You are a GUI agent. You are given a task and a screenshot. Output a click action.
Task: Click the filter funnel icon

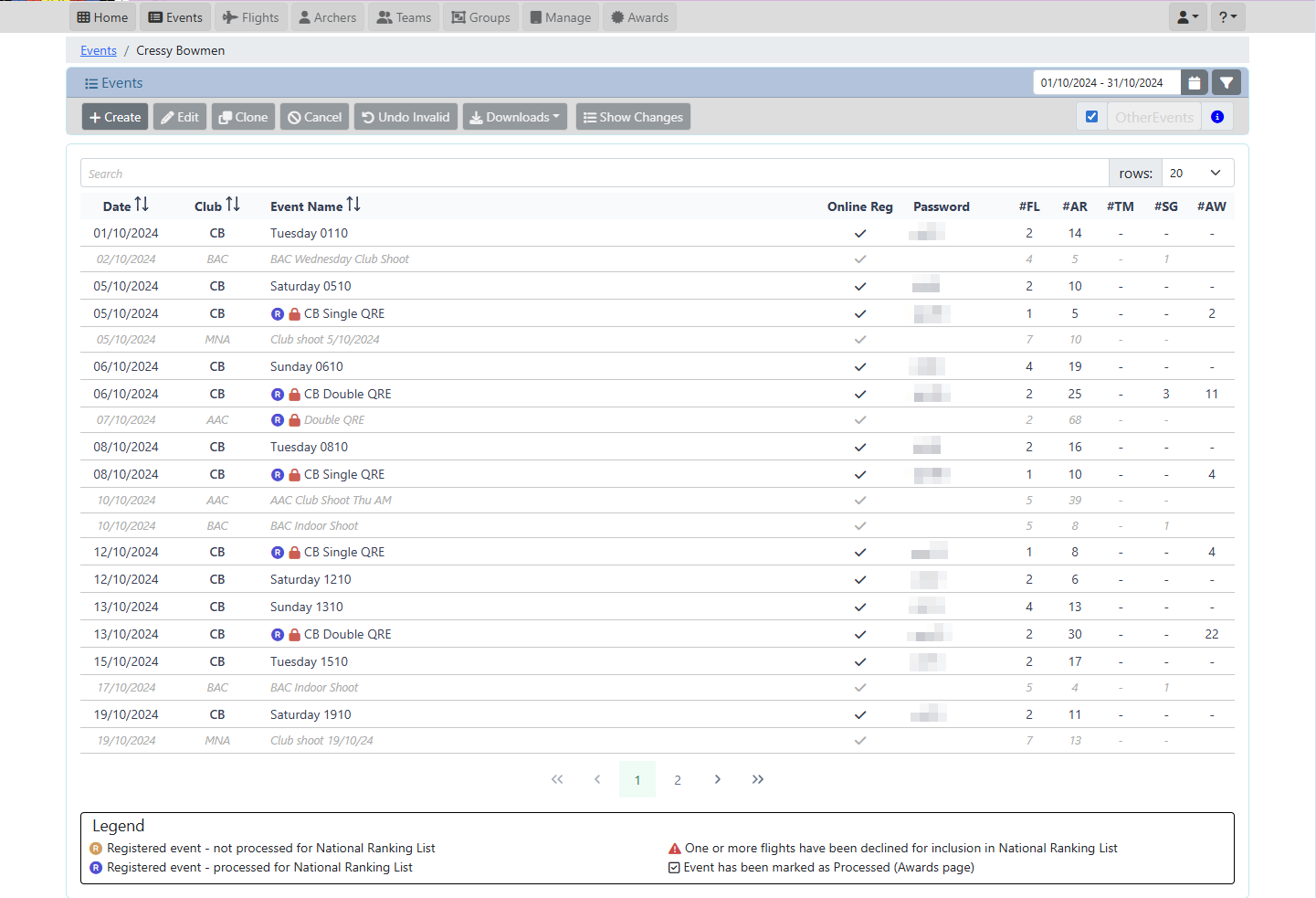click(1227, 83)
